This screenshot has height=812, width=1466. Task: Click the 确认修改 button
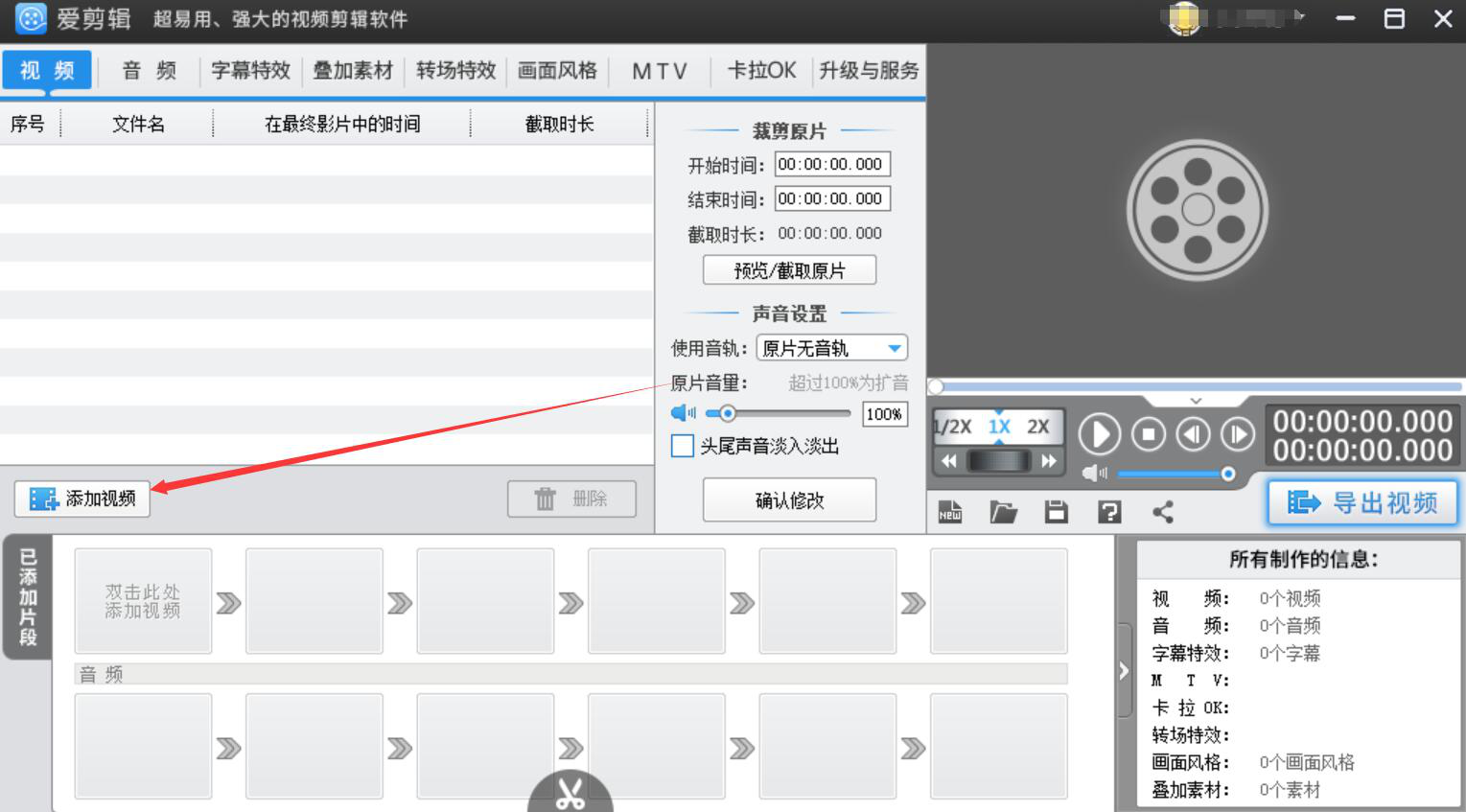789,499
